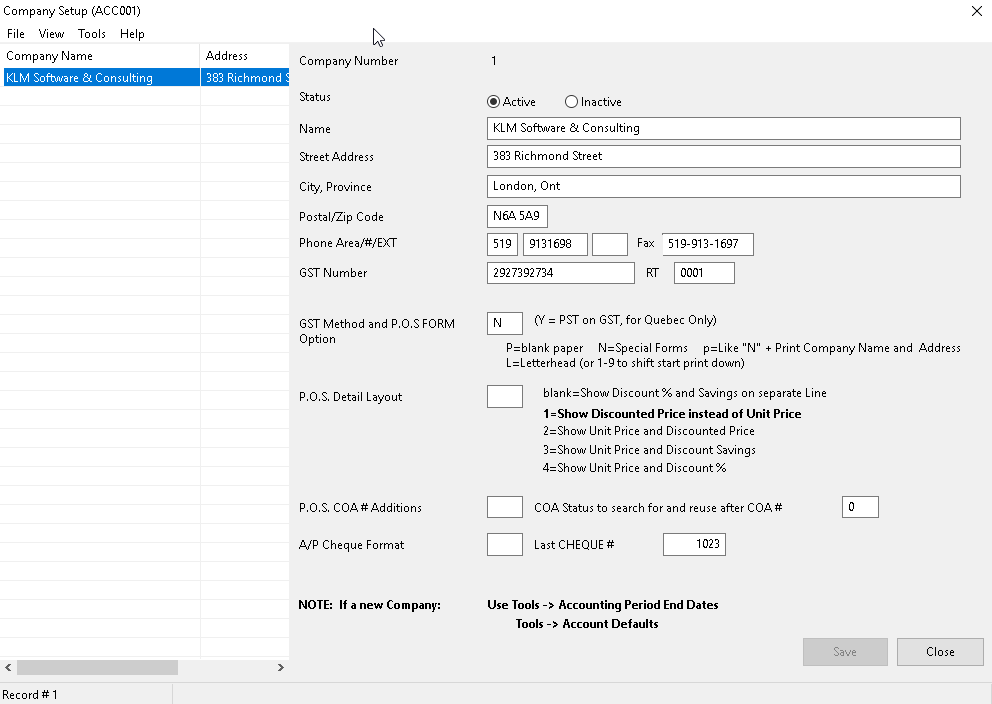Screen dimensions: 992x704
Task: Click the COA Status reuse field
Action: coord(860,507)
